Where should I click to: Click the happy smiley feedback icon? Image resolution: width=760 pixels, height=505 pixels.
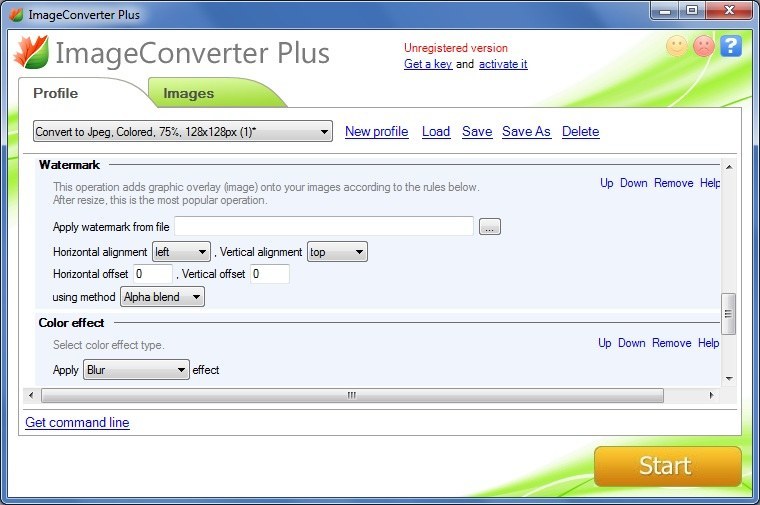677,46
